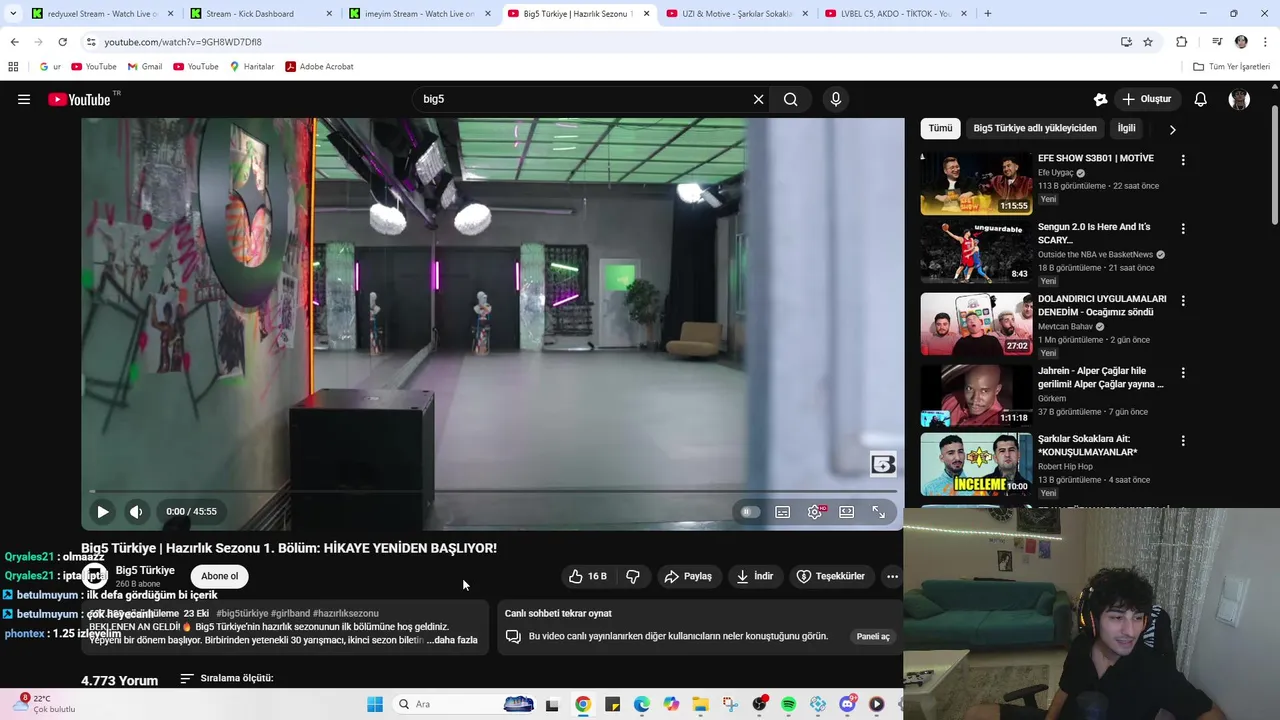
Task: Open Tüm Yer İşaretleri bookmarks folder
Action: click(1232, 67)
